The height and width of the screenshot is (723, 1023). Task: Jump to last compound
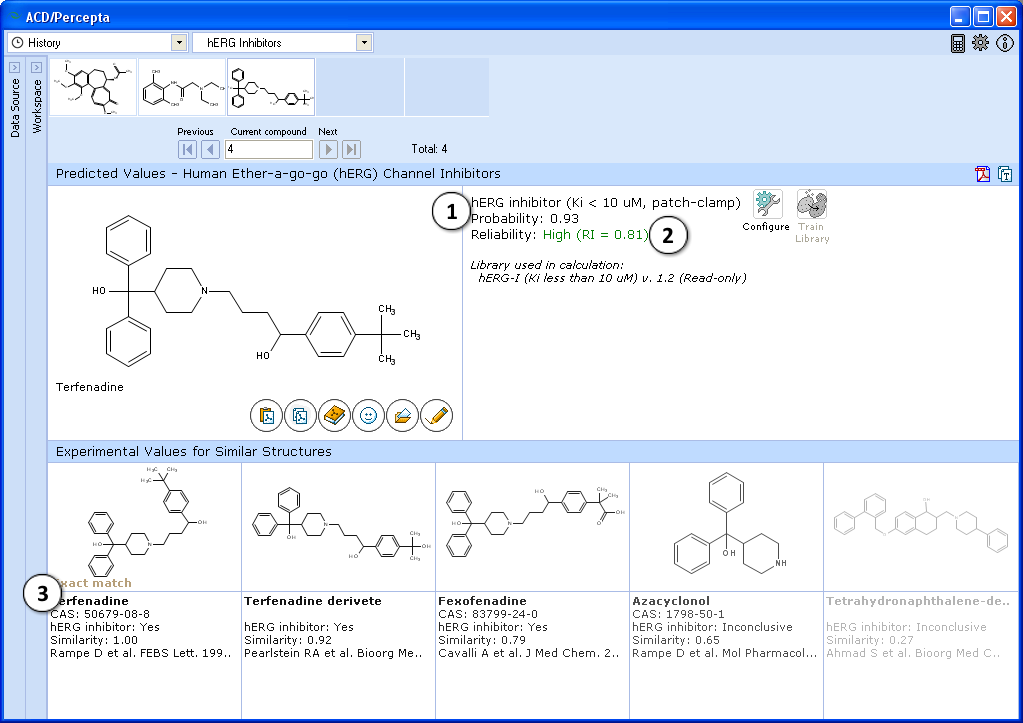pyautogui.click(x=351, y=149)
